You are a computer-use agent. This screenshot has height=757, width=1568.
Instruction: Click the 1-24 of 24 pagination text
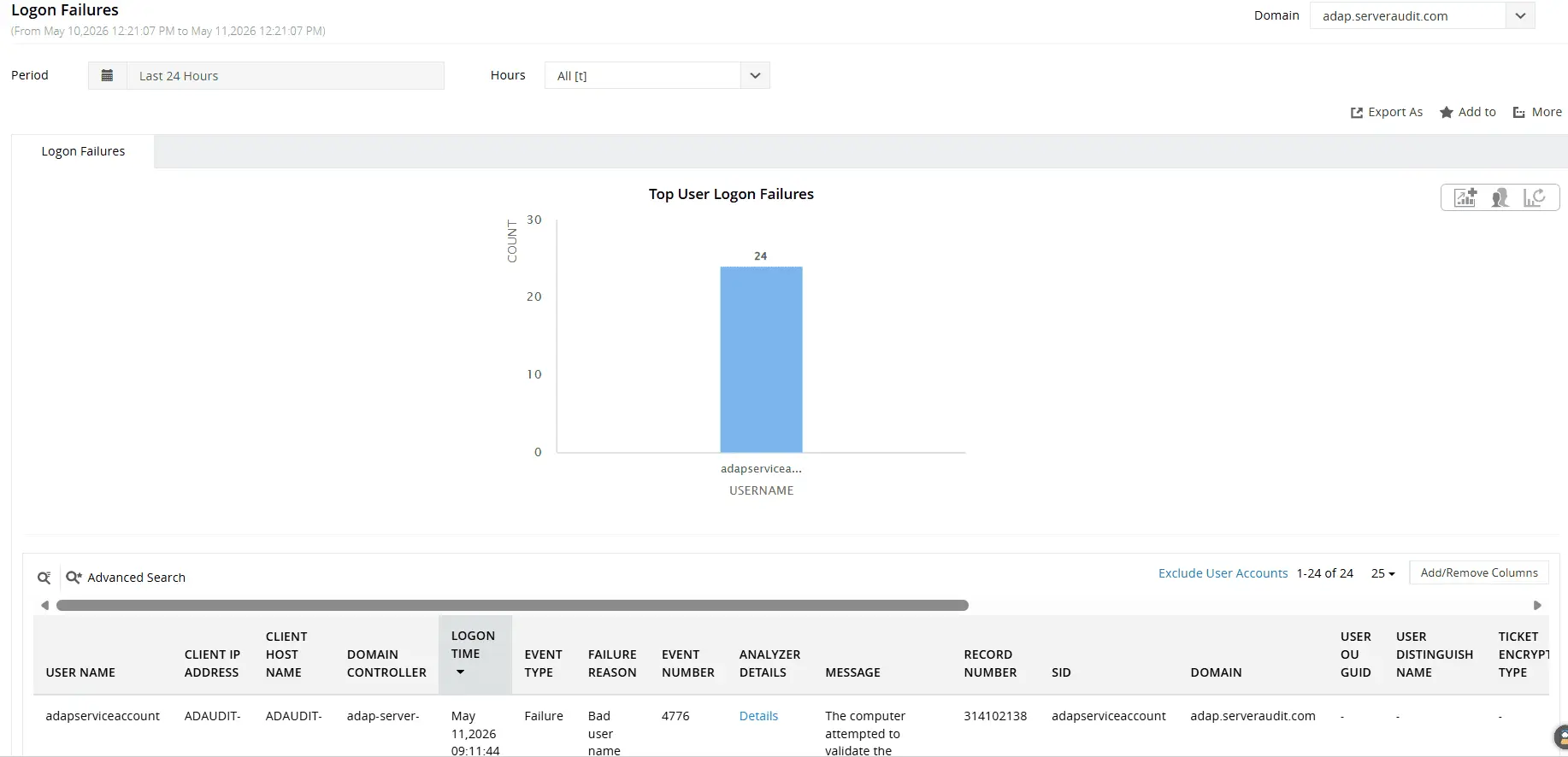point(1324,573)
